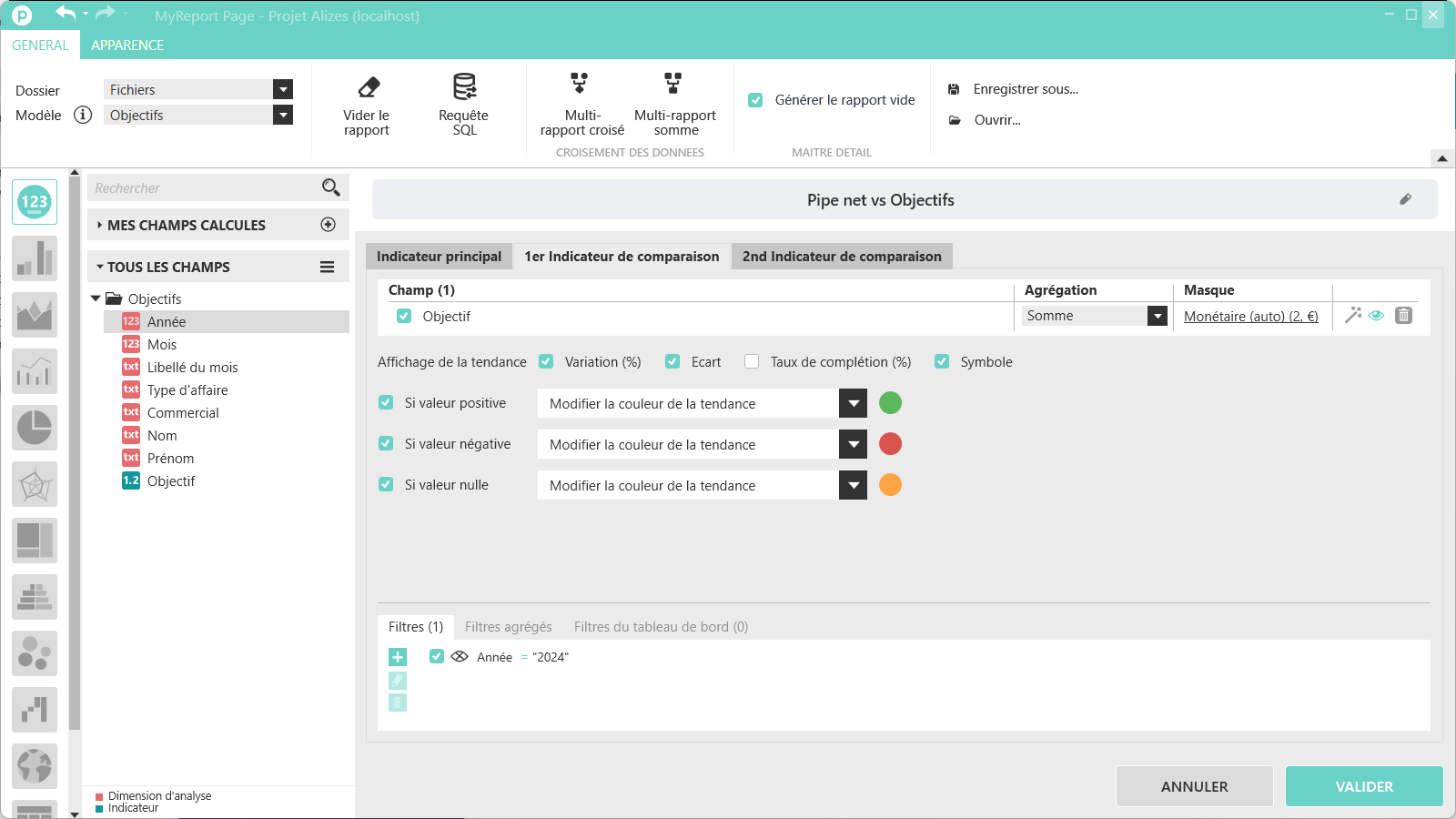The height and width of the screenshot is (819, 1456).
Task: Open the Agrégation Somme dropdown
Action: pos(1157,316)
